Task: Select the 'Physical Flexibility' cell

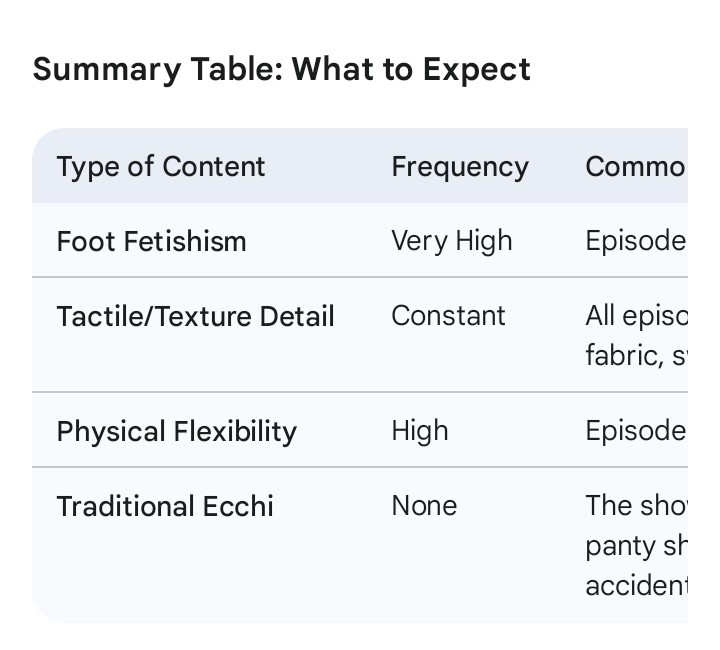Action: click(177, 431)
